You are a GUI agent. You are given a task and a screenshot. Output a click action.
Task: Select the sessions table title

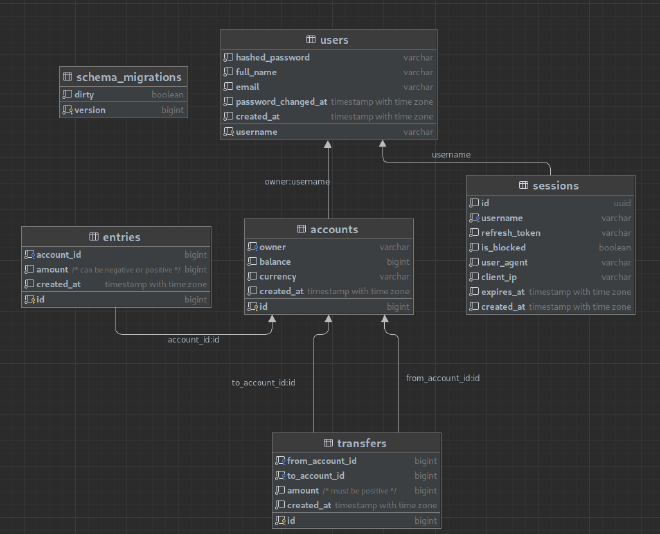pos(556,186)
